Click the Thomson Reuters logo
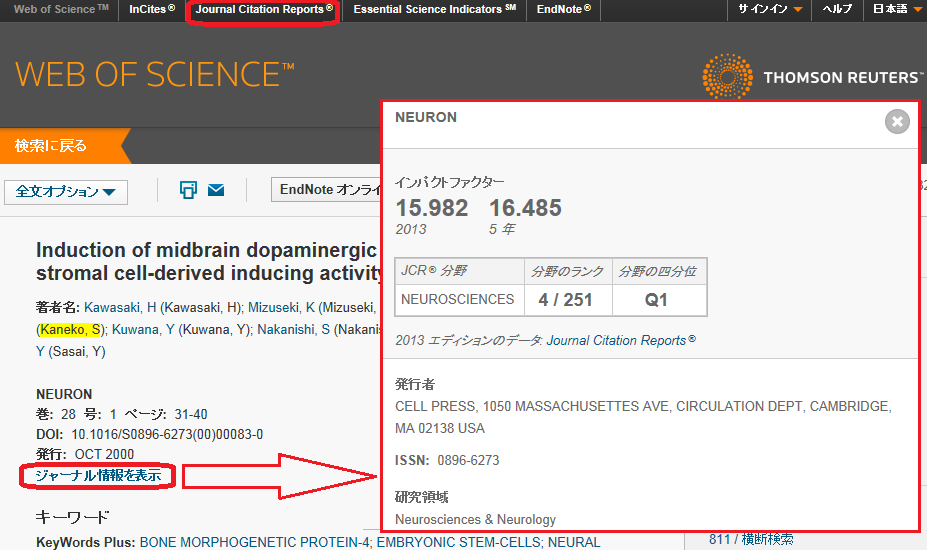The width and height of the screenshot is (928, 550). [812, 76]
